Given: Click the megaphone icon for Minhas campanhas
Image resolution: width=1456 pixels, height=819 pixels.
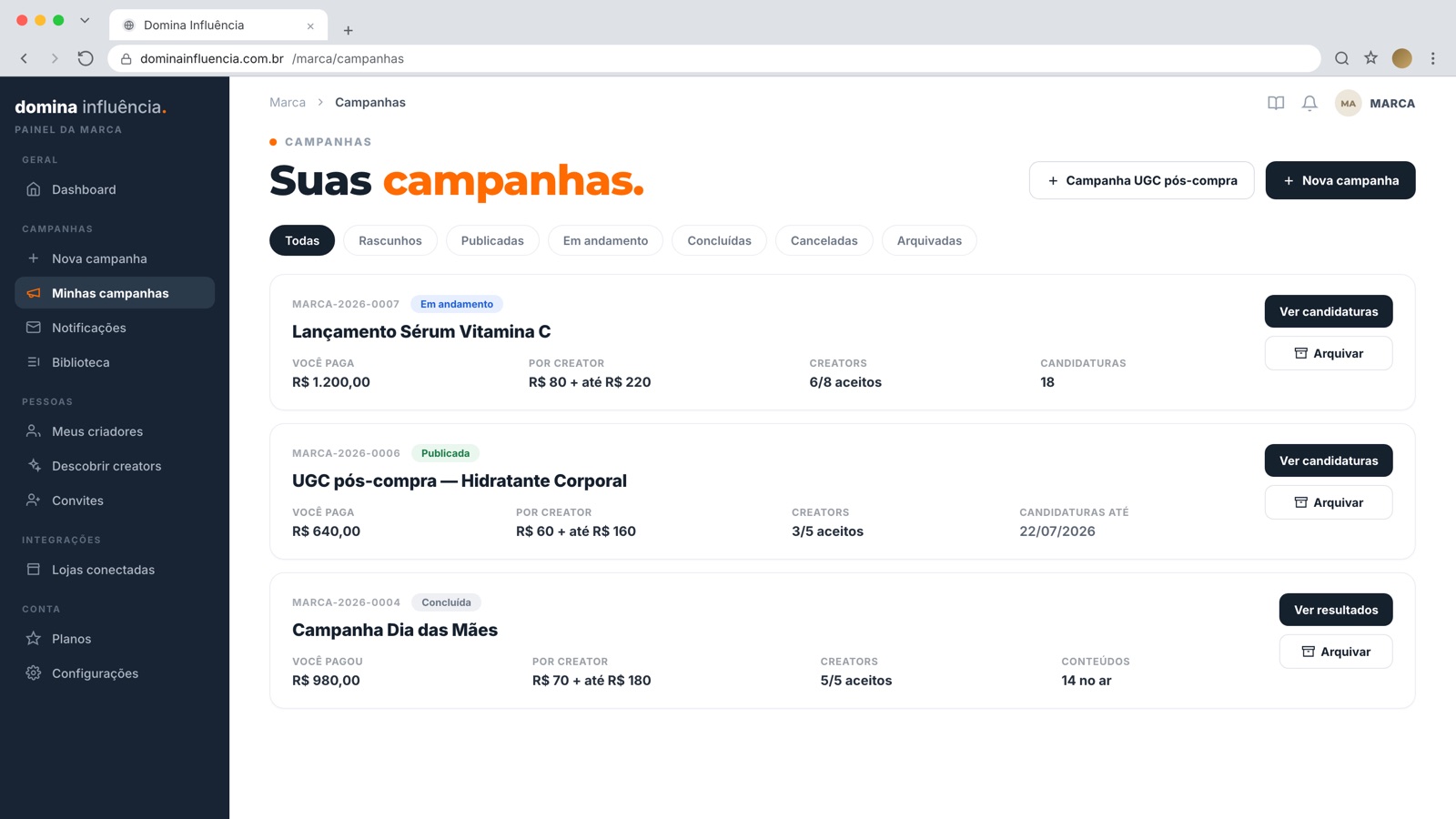Looking at the screenshot, I should coord(34,293).
